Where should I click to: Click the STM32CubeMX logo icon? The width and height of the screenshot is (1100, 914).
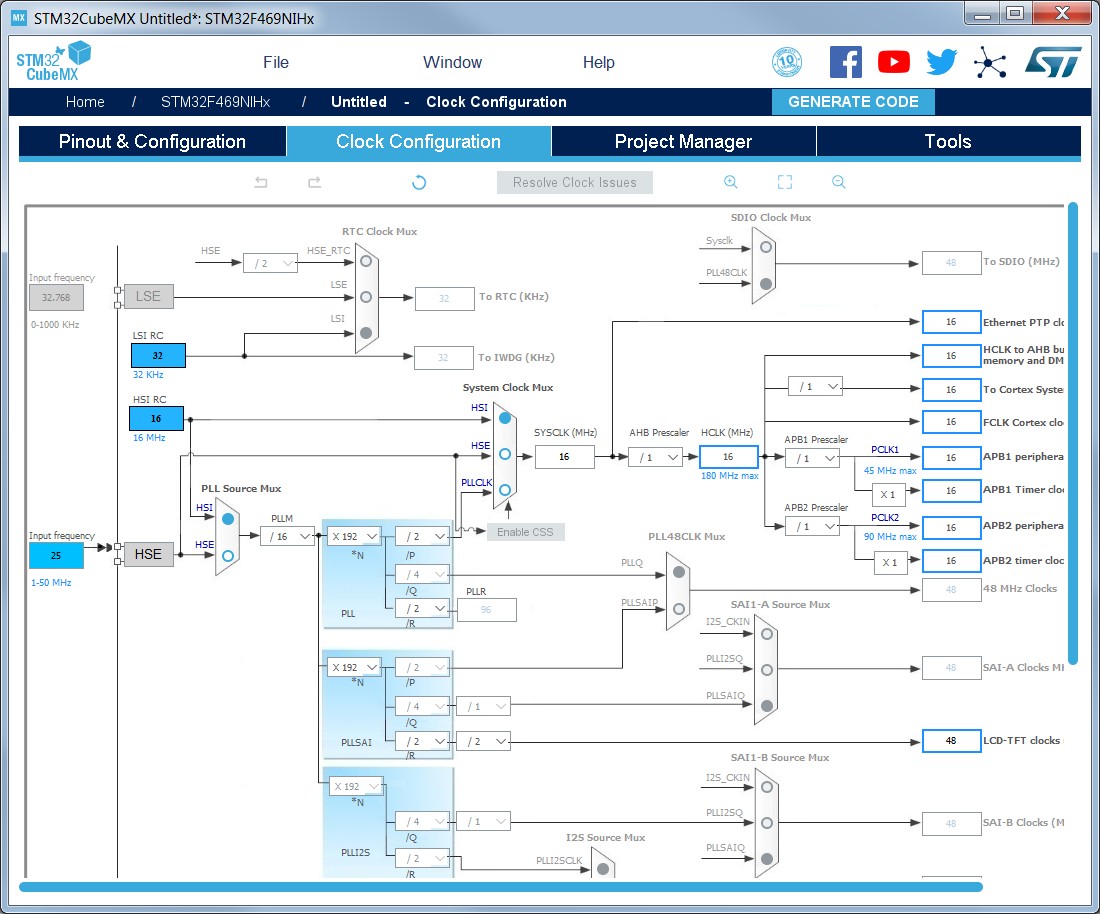coord(53,61)
